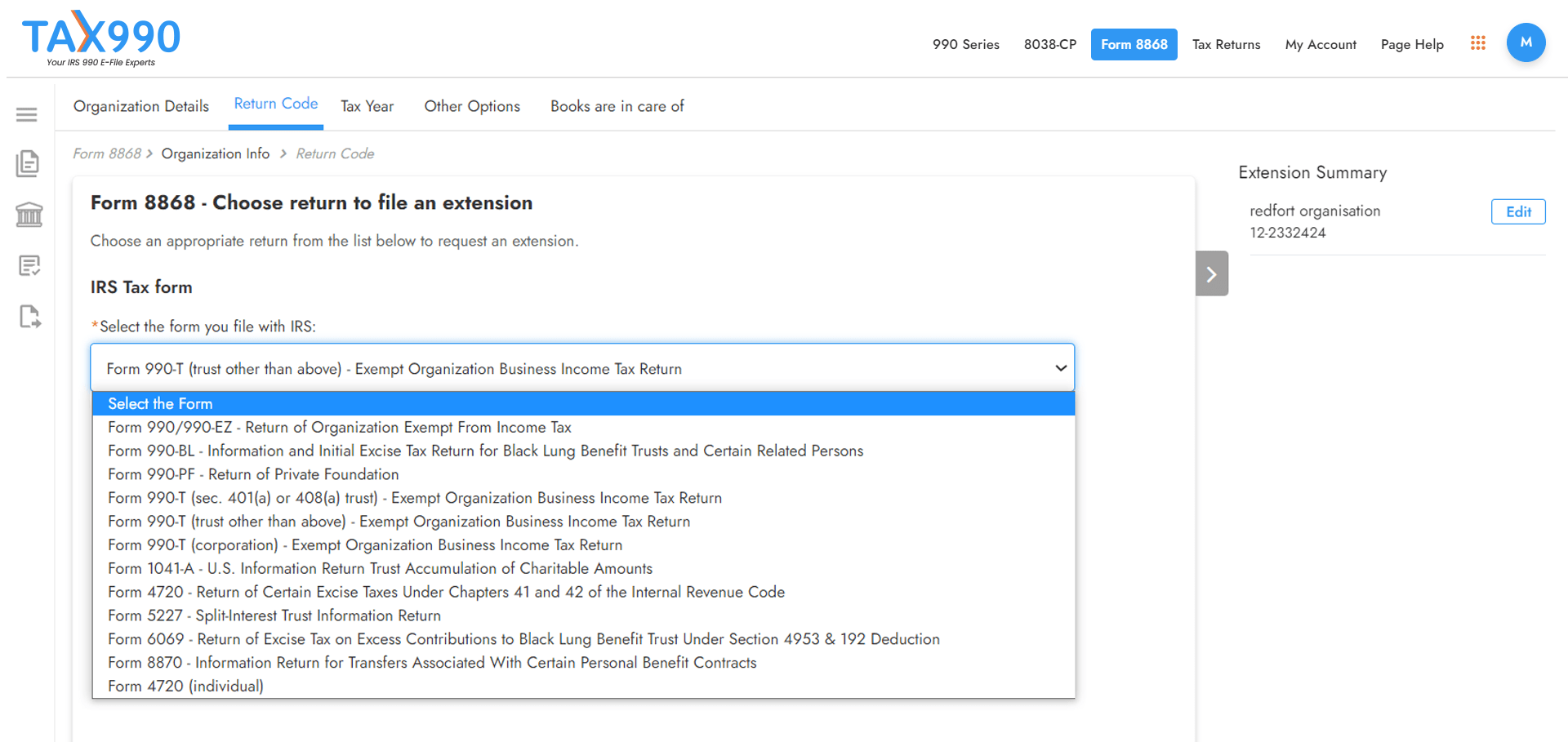Open the user avatar labeled M
The width and height of the screenshot is (1568, 742).
(x=1526, y=42)
